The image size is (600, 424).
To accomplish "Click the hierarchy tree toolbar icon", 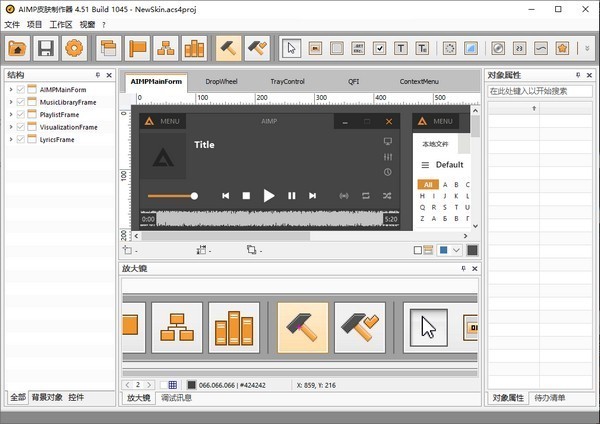I will click(x=166, y=48).
